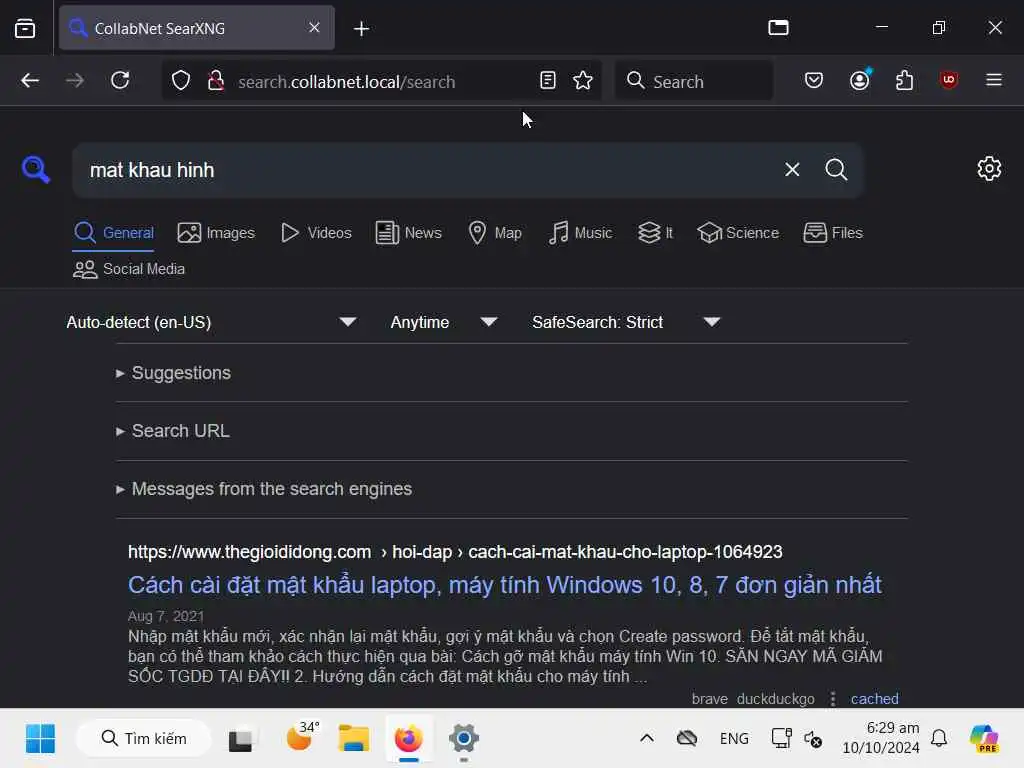Screen dimensions: 1024x768
Task: Switch to the Files tab
Action: click(833, 232)
